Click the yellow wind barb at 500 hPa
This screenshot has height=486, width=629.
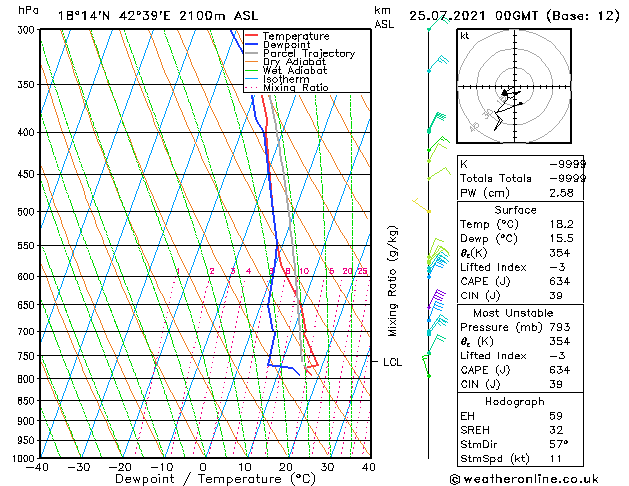point(421,205)
